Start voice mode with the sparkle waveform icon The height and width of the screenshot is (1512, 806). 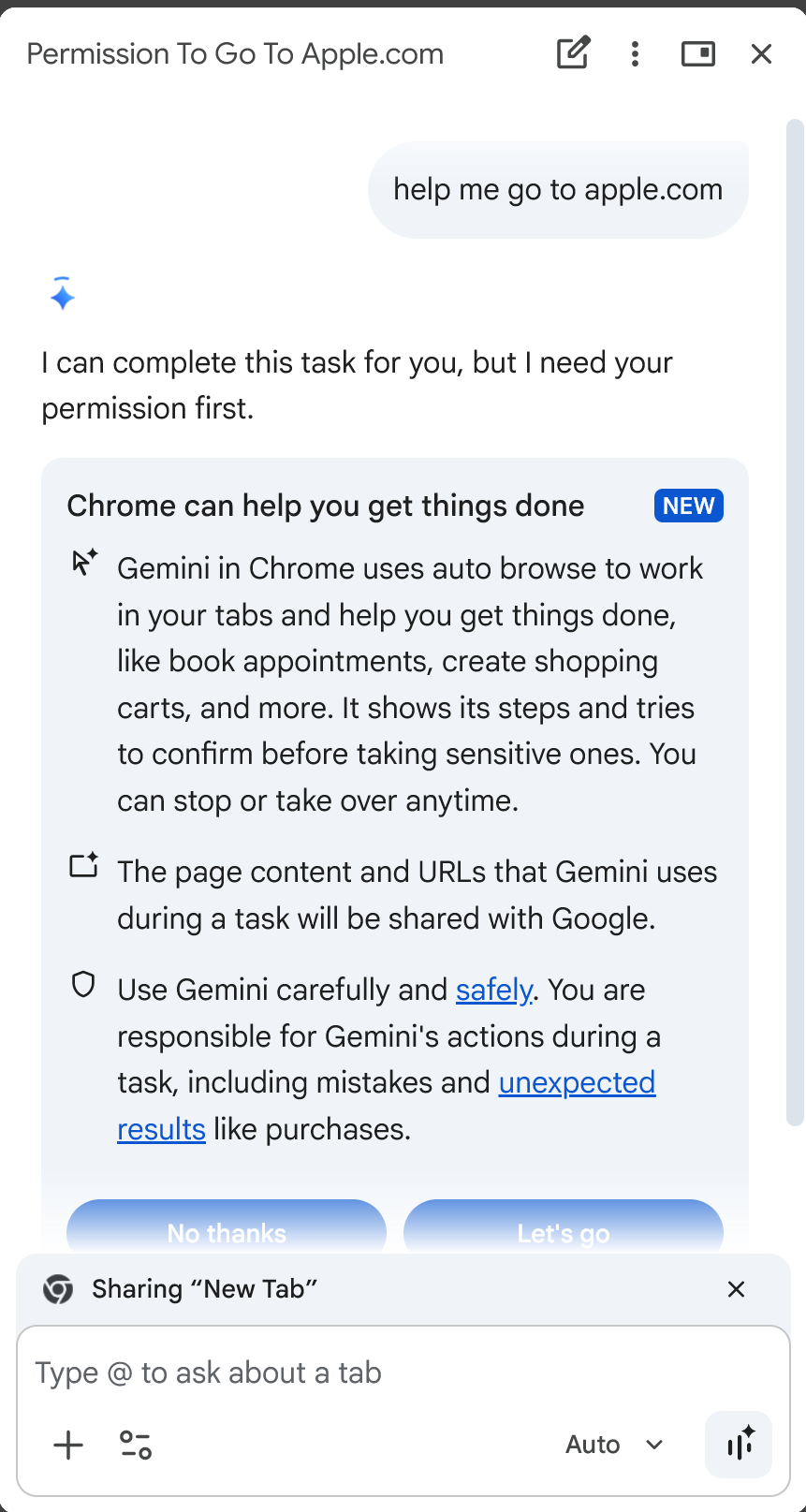(x=739, y=1444)
